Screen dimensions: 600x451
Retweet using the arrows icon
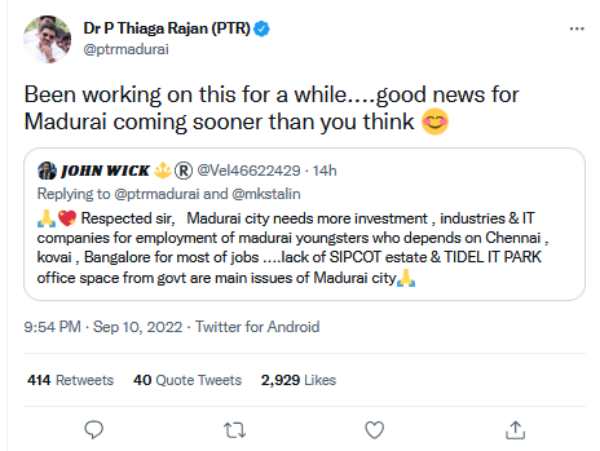pos(233,429)
